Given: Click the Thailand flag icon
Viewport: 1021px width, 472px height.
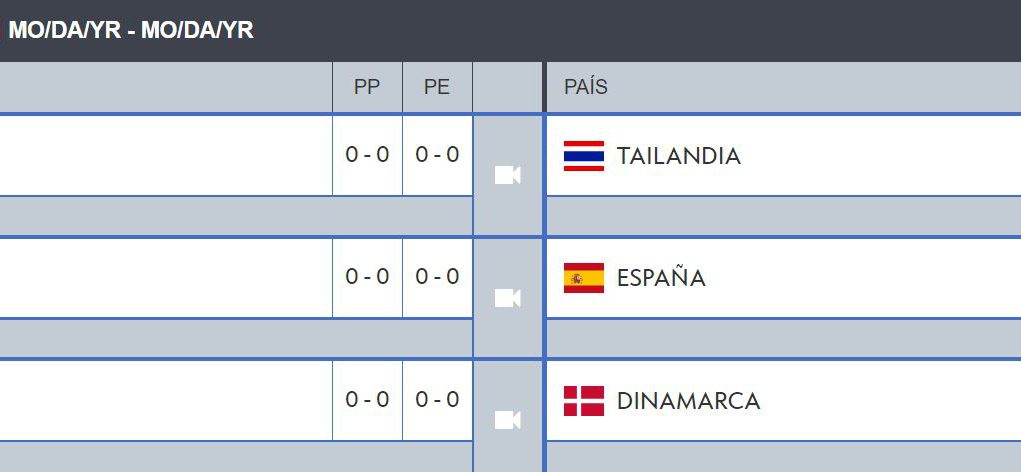Looking at the screenshot, I should (584, 156).
